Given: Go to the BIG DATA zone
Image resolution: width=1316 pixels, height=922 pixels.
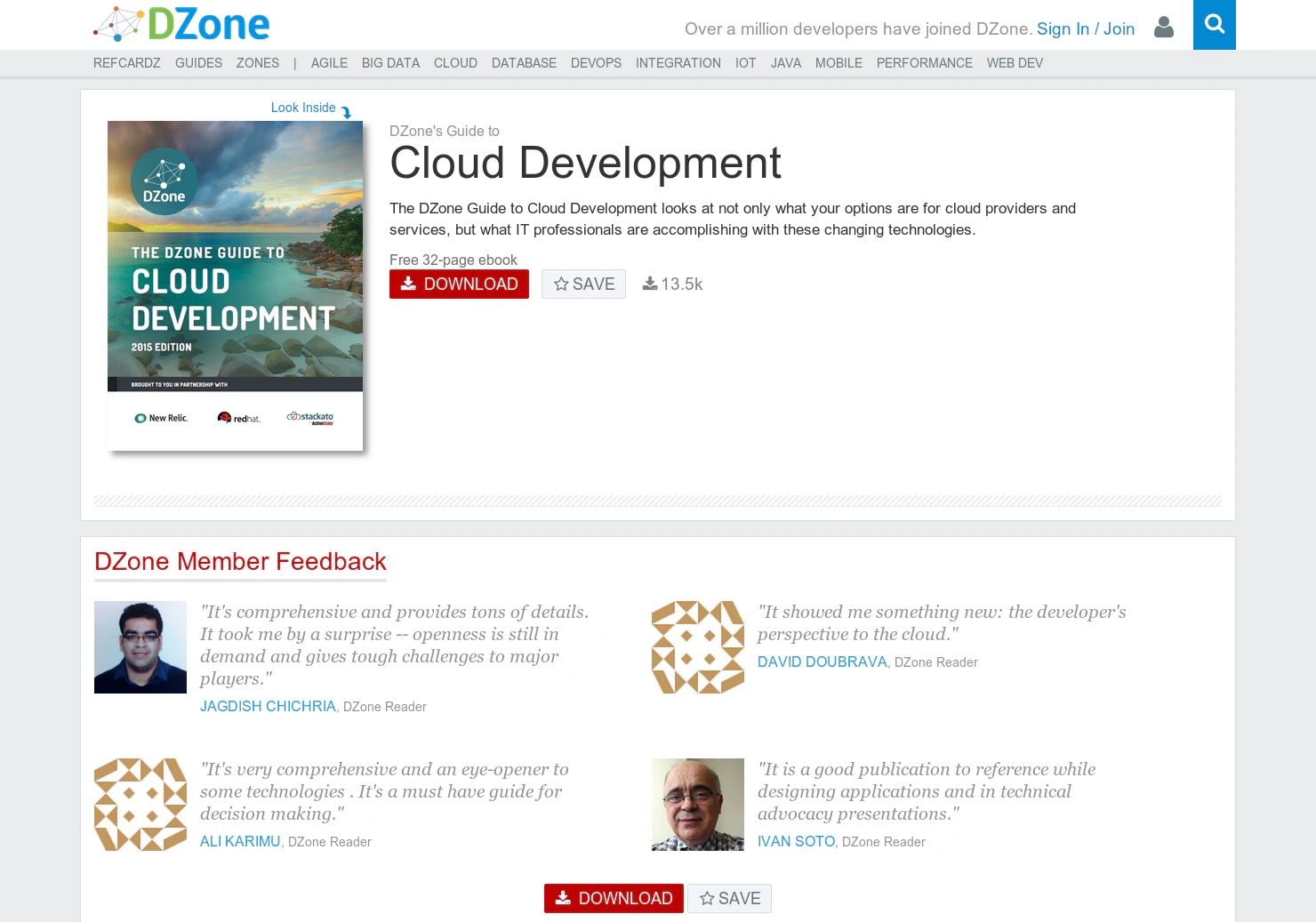Looking at the screenshot, I should (390, 63).
